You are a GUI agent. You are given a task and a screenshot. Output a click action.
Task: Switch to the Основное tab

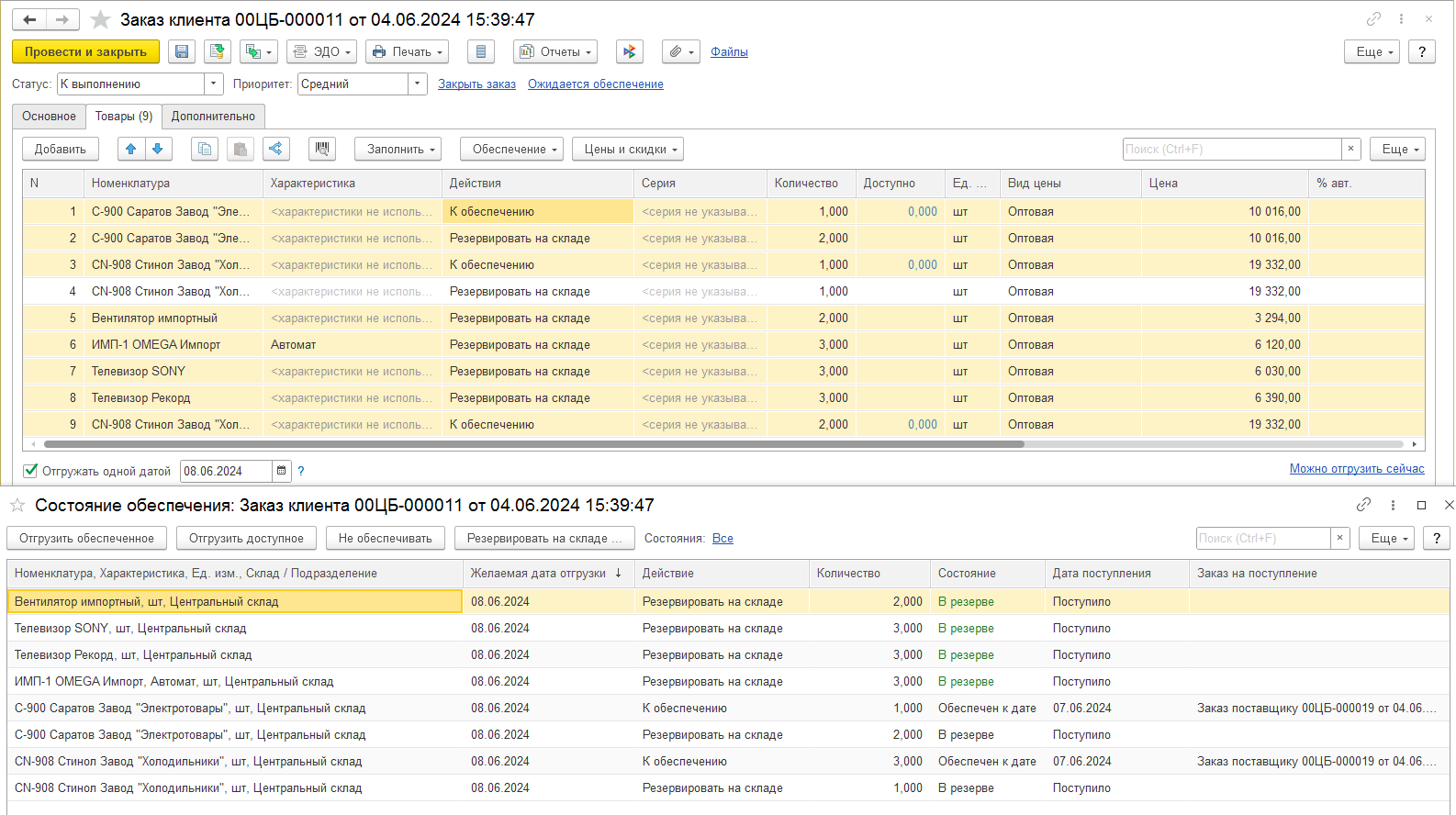49,117
